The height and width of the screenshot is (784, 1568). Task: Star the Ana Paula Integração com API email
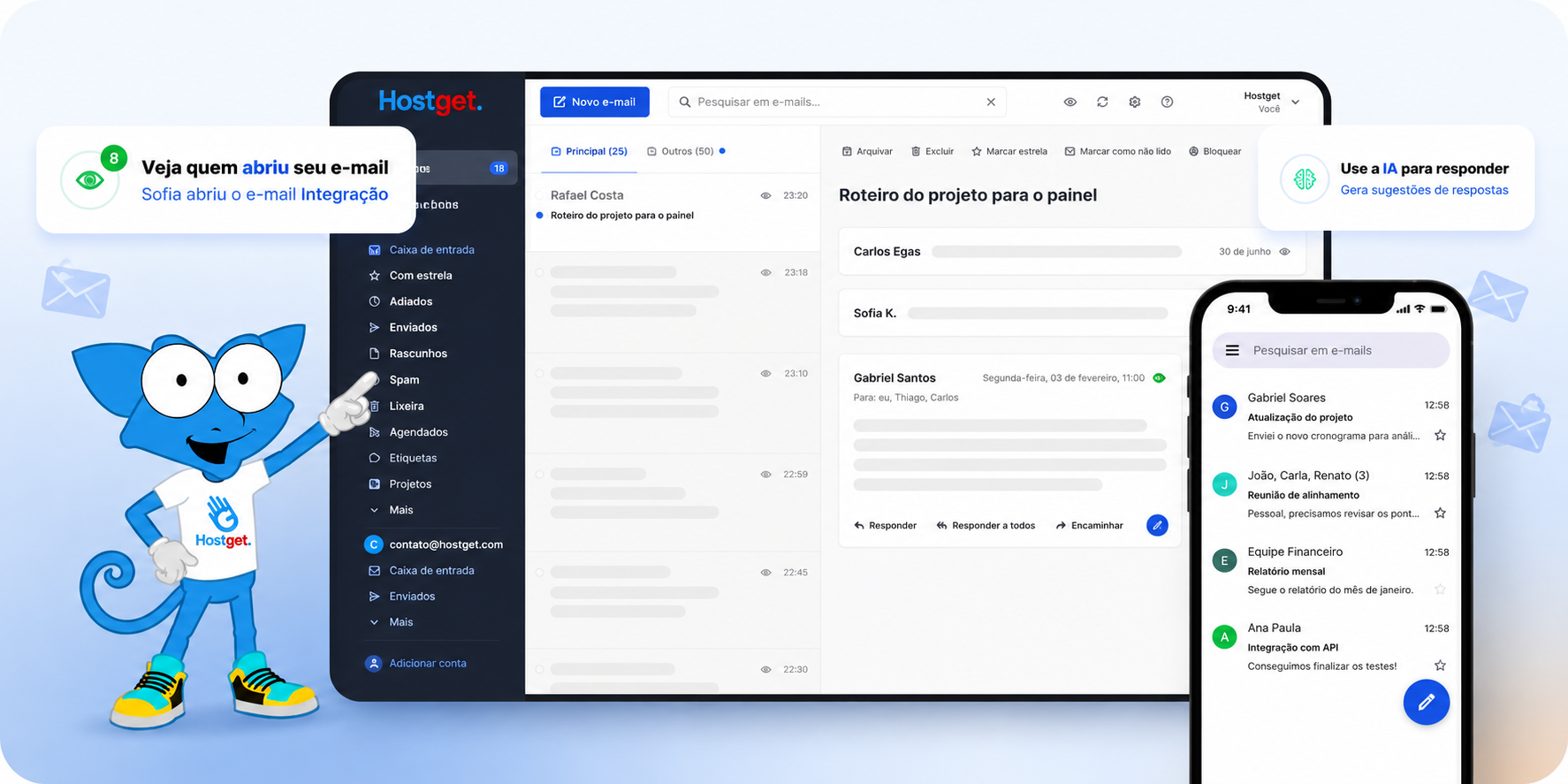1440,666
